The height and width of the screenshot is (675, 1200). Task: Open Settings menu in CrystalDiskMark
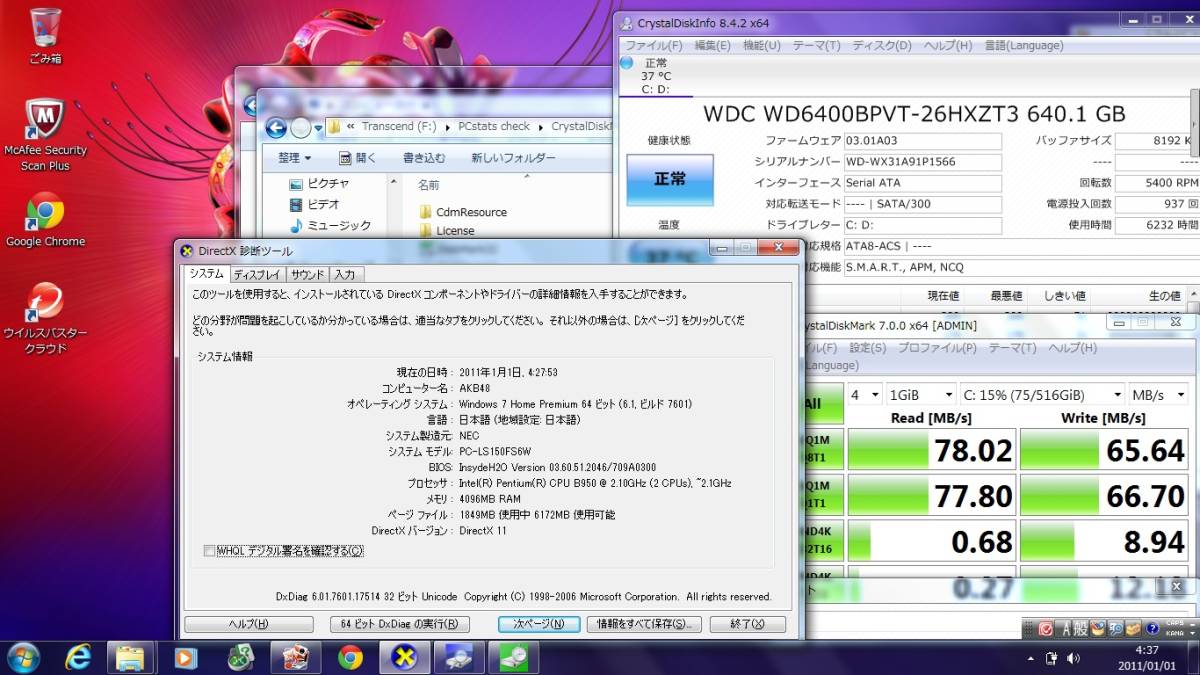(x=867, y=348)
